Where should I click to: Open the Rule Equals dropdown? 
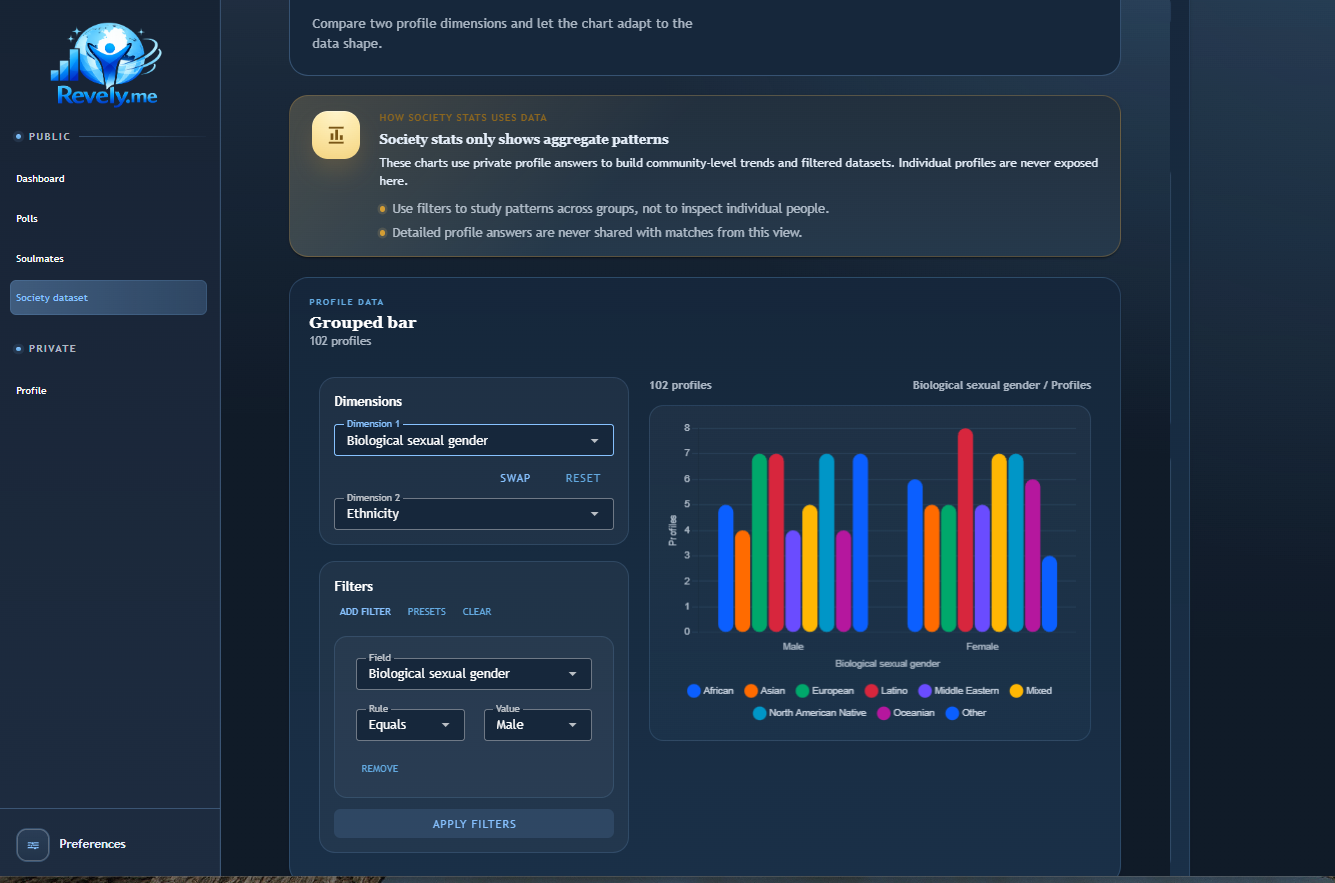[410, 725]
